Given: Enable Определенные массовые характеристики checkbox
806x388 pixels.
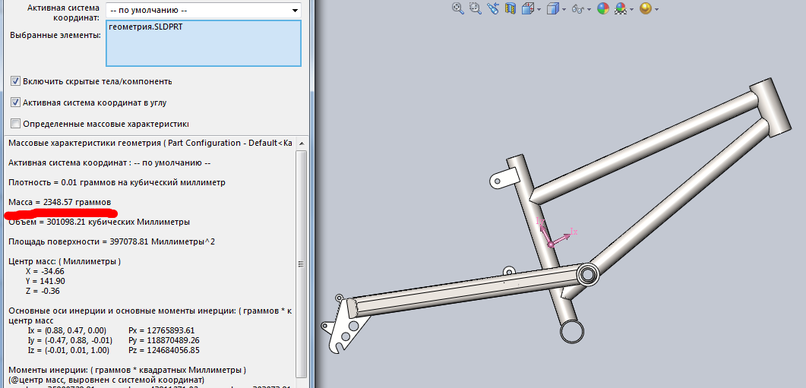Looking at the screenshot, I should point(16,124).
